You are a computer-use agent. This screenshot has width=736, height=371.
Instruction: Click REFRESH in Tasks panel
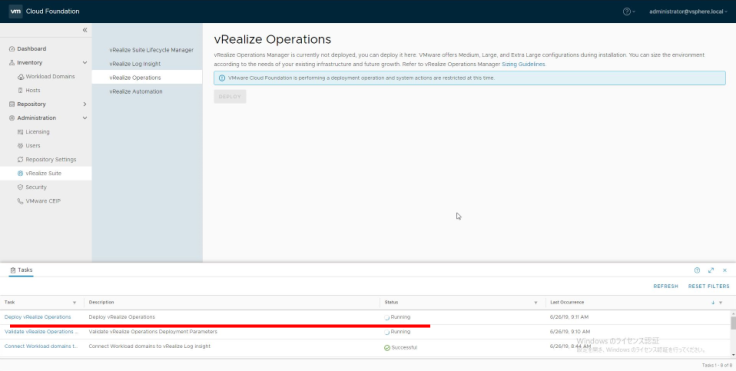(666, 286)
